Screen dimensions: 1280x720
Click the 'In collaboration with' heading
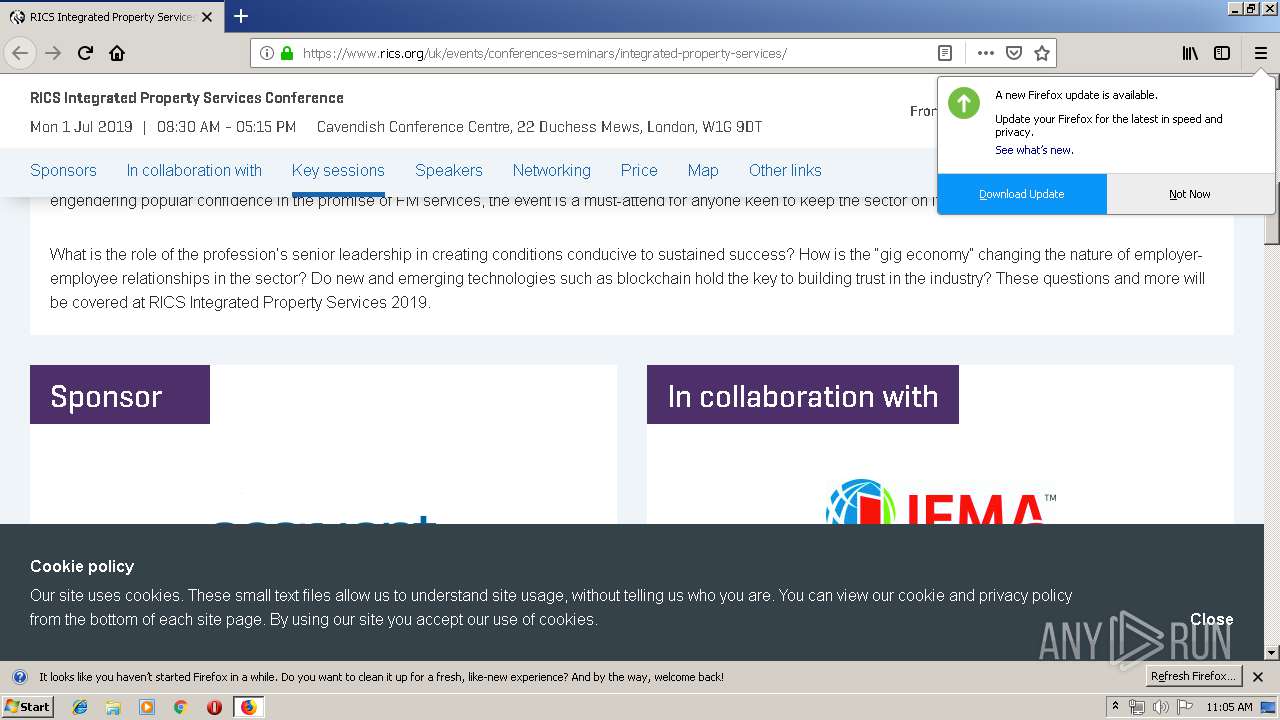pyautogui.click(x=803, y=396)
